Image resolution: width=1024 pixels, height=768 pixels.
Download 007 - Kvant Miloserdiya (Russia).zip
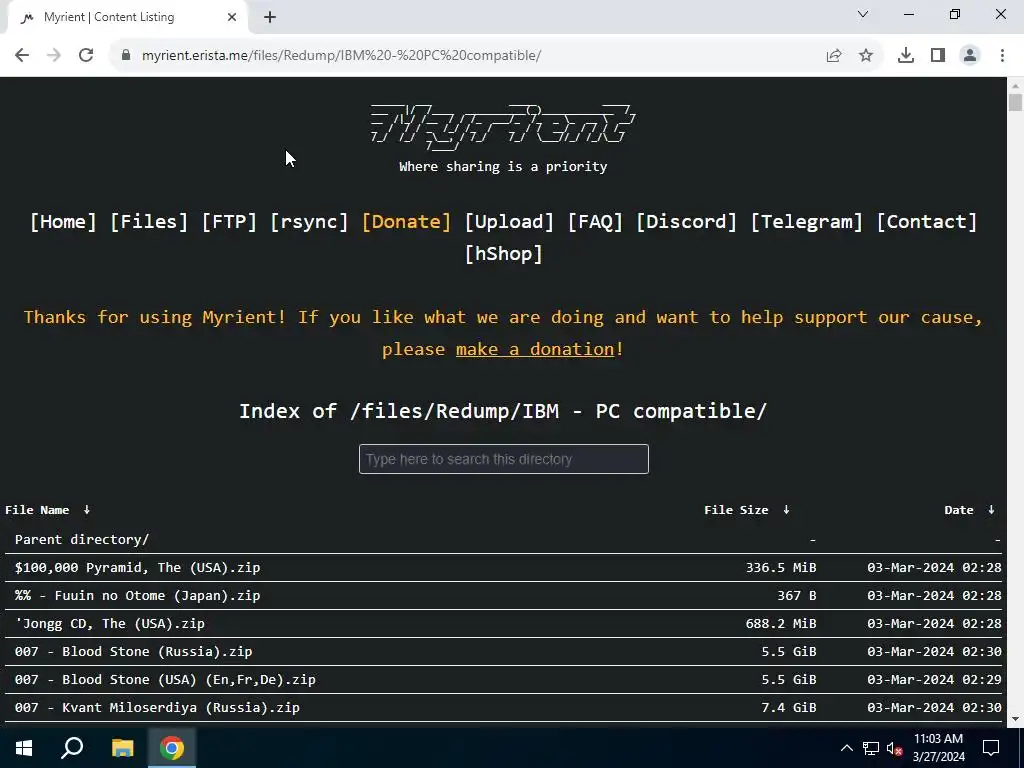click(x=157, y=708)
